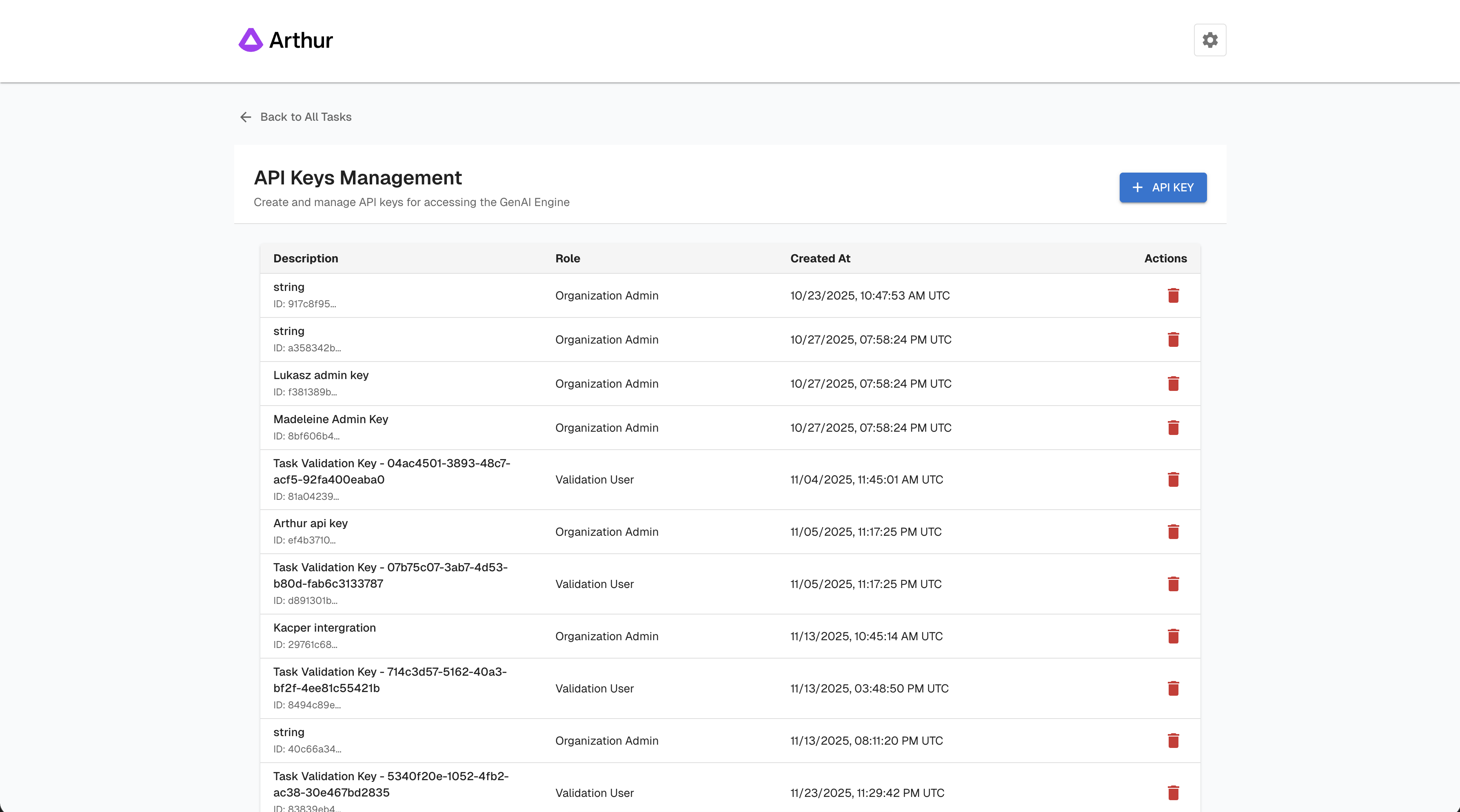Viewport: 1460px width, 812px height.
Task: Delete Task Validation Key starting with 04ac4501
Action: 1174,479
